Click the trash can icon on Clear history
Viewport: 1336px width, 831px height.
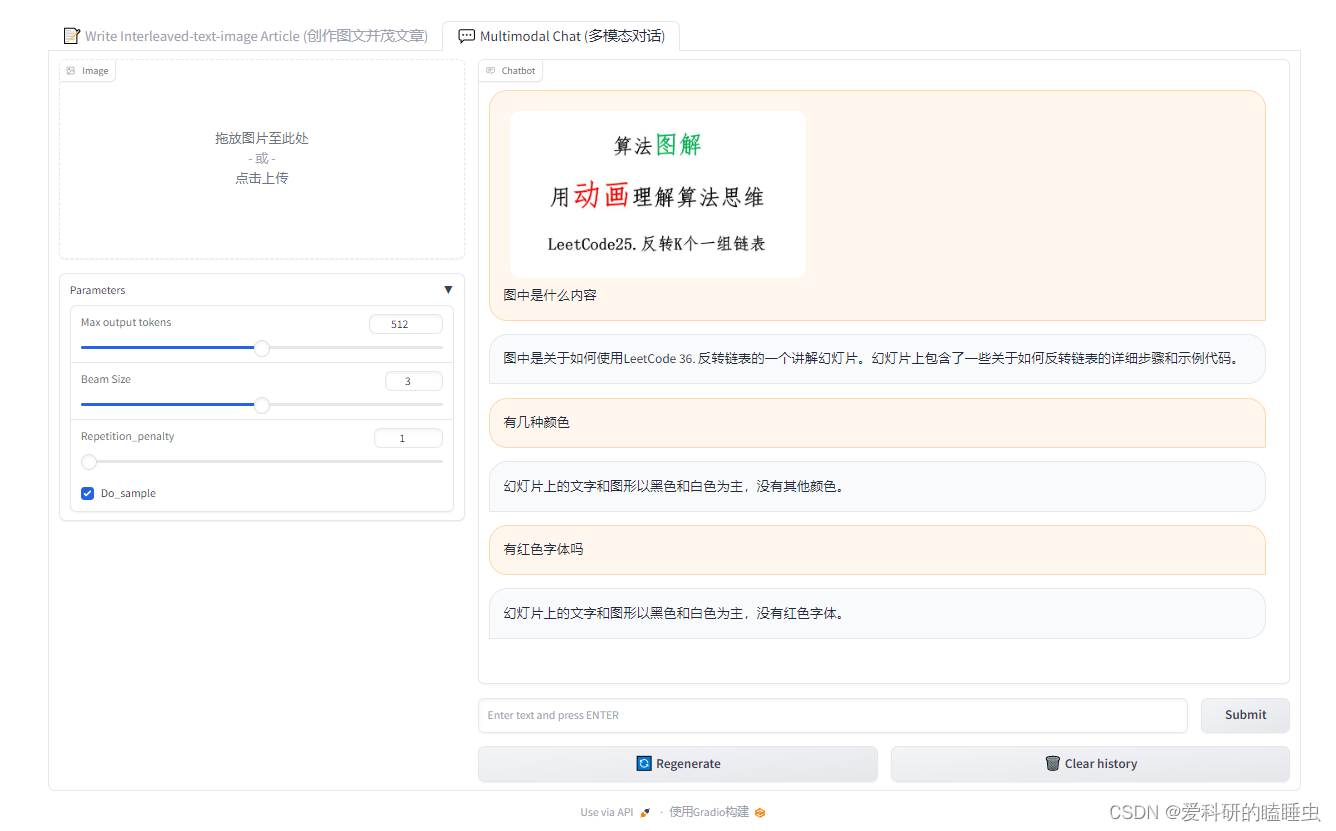pos(1052,764)
